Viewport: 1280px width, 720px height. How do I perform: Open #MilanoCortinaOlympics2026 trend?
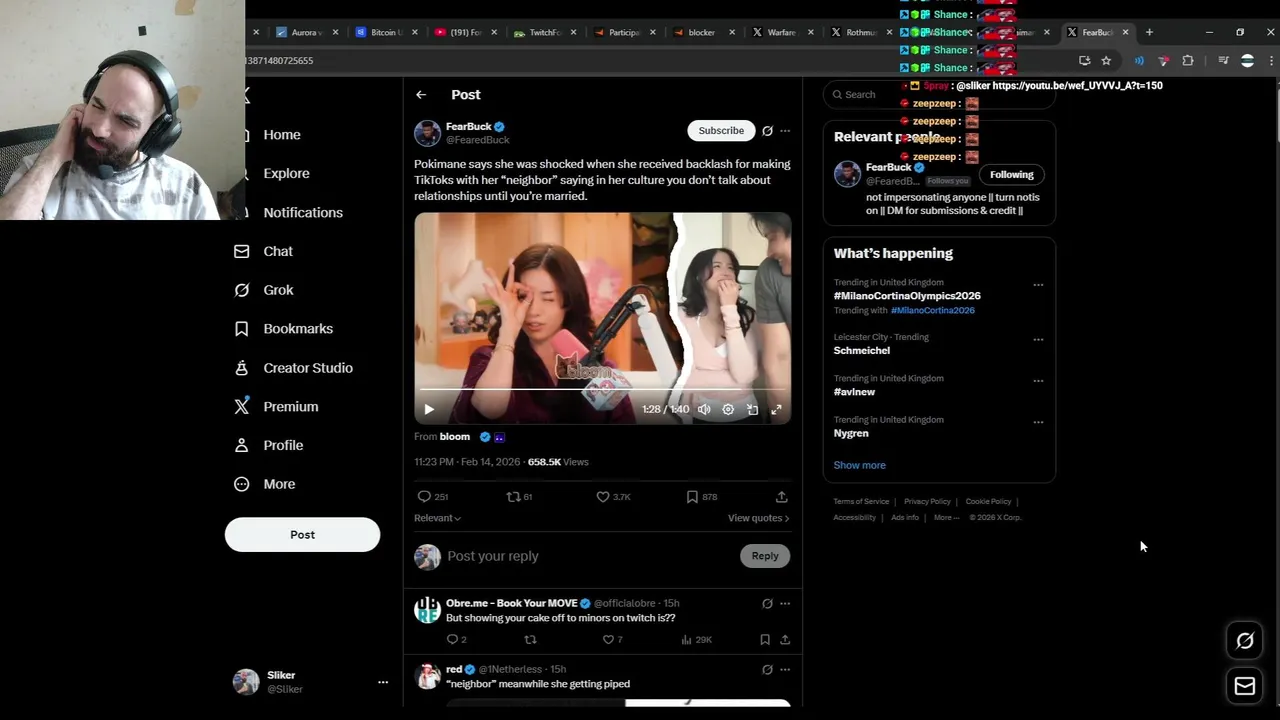click(x=907, y=296)
